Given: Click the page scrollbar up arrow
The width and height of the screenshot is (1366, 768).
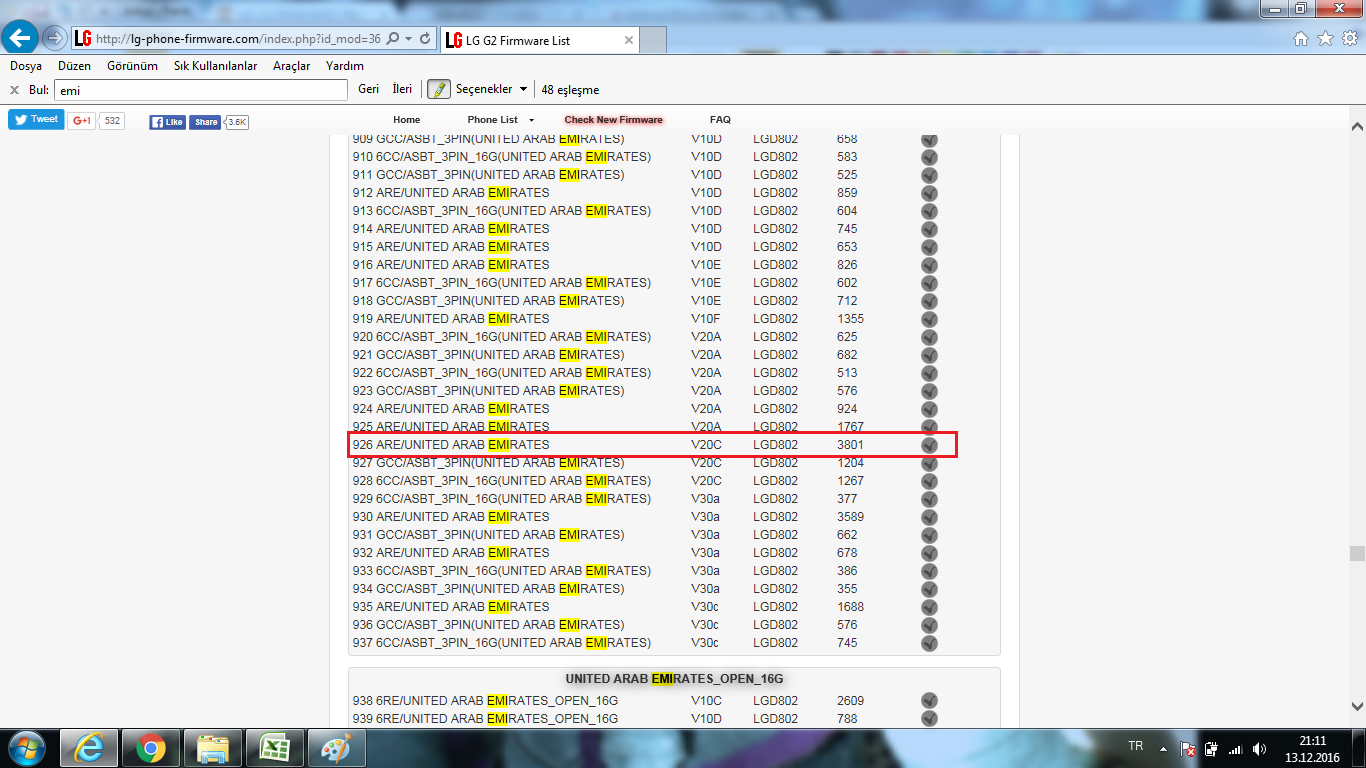Looking at the screenshot, I should [x=1357, y=126].
